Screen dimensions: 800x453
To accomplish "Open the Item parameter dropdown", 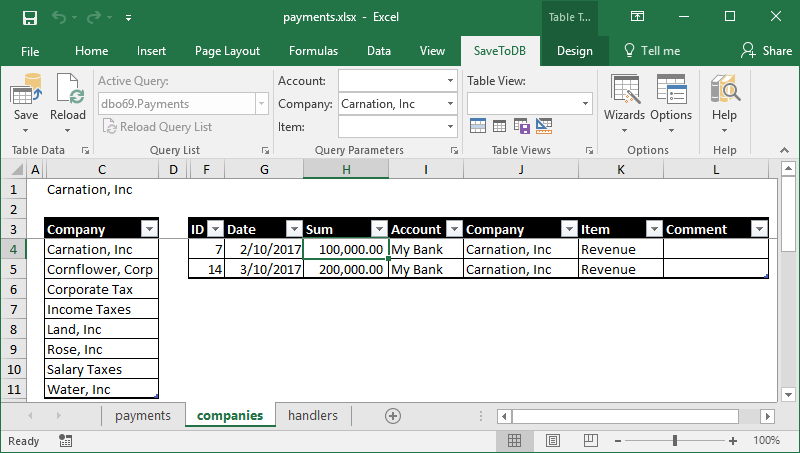I will click(x=450, y=127).
